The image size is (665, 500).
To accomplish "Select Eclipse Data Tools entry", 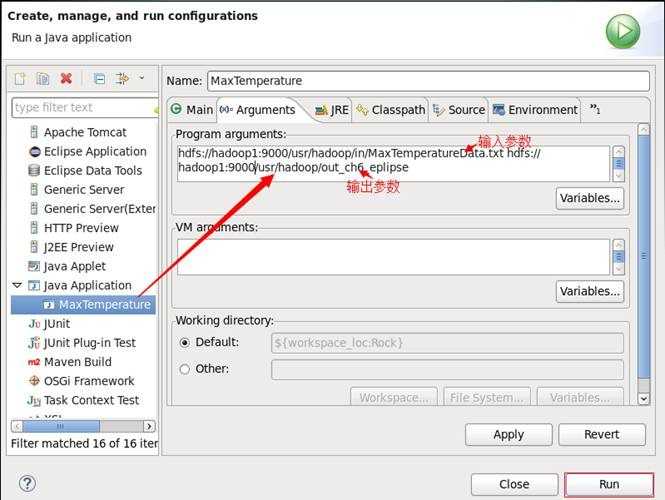I will tap(93, 170).
